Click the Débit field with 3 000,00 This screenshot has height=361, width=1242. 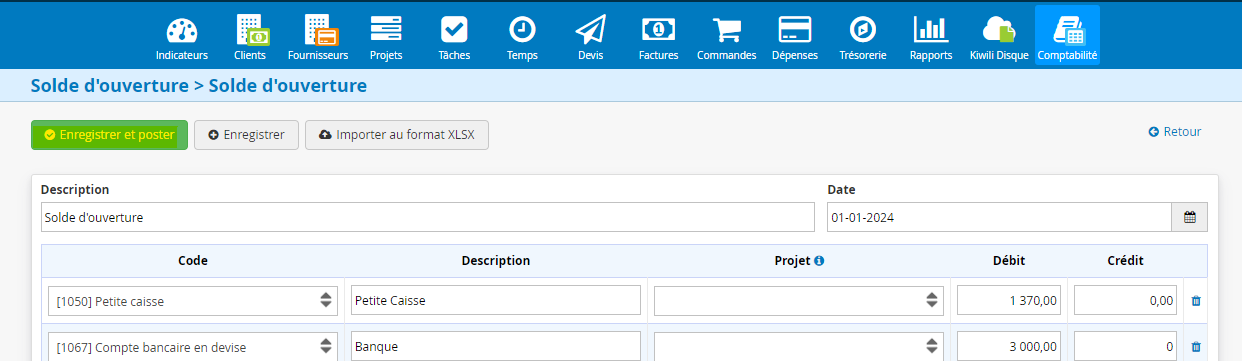point(1009,347)
